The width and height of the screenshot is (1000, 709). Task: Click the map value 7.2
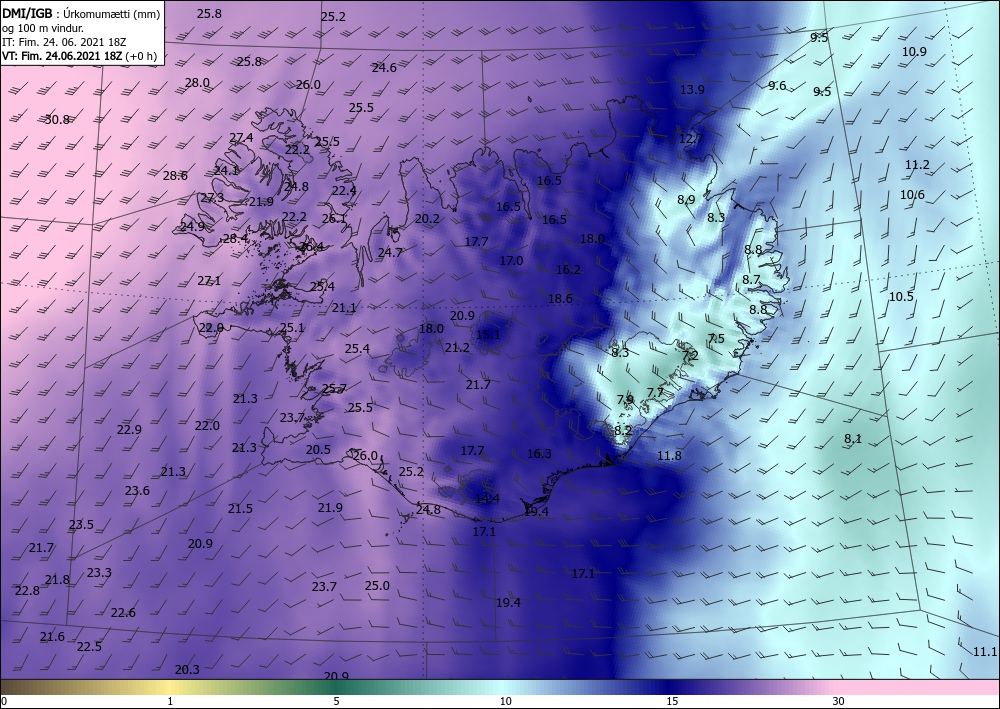[690, 355]
